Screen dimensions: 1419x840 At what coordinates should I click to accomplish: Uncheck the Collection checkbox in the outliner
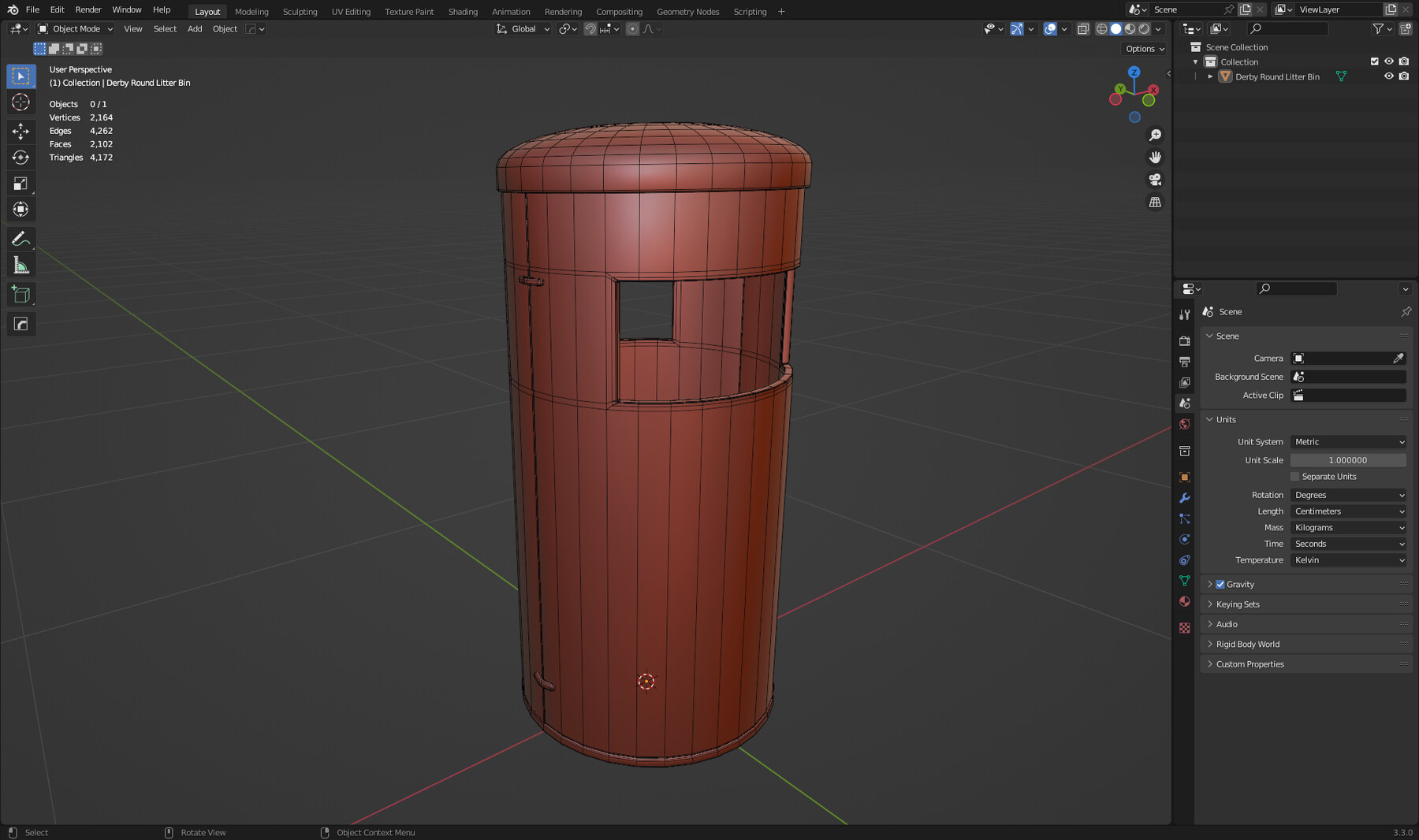(x=1374, y=61)
